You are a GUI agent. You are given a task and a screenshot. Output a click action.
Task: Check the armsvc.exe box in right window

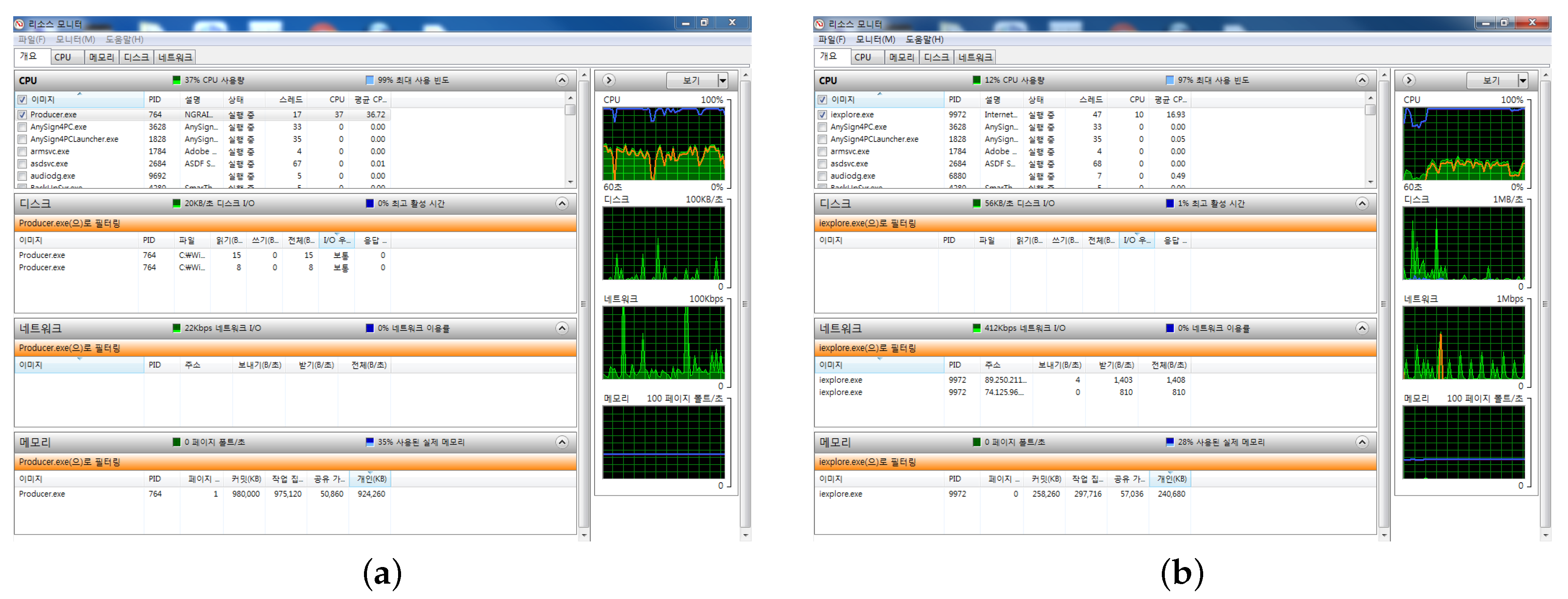(822, 152)
